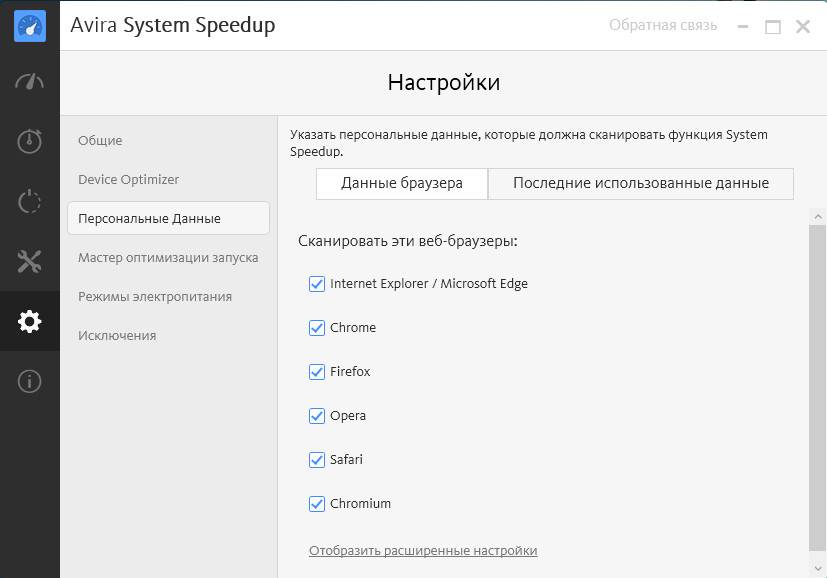Close the Avira System Speedup window
The height and width of the screenshot is (578, 827).
pos(803,26)
